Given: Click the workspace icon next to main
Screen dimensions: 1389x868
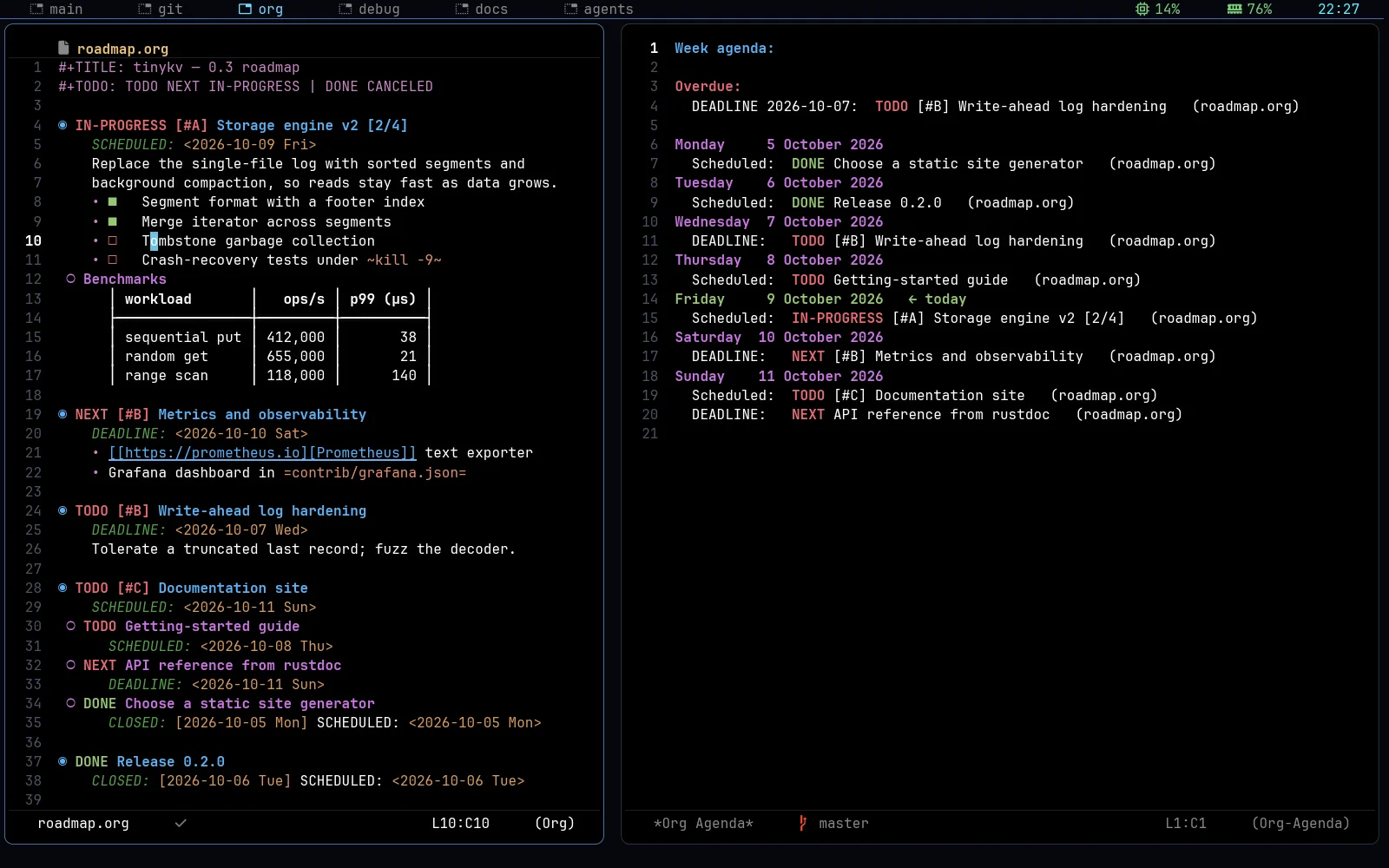Looking at the screenshot, I should point(36,9).
